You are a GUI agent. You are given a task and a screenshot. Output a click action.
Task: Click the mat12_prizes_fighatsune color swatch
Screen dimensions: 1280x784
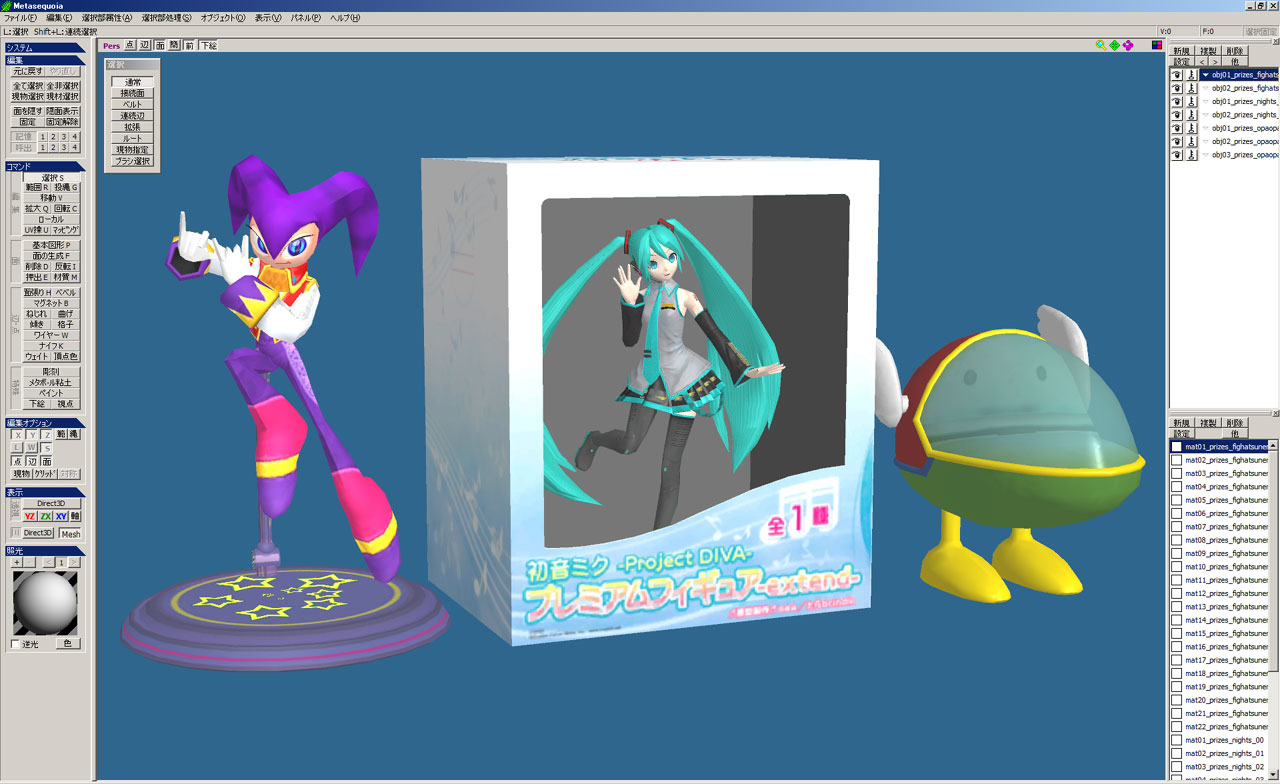(x=1177, y=593)
